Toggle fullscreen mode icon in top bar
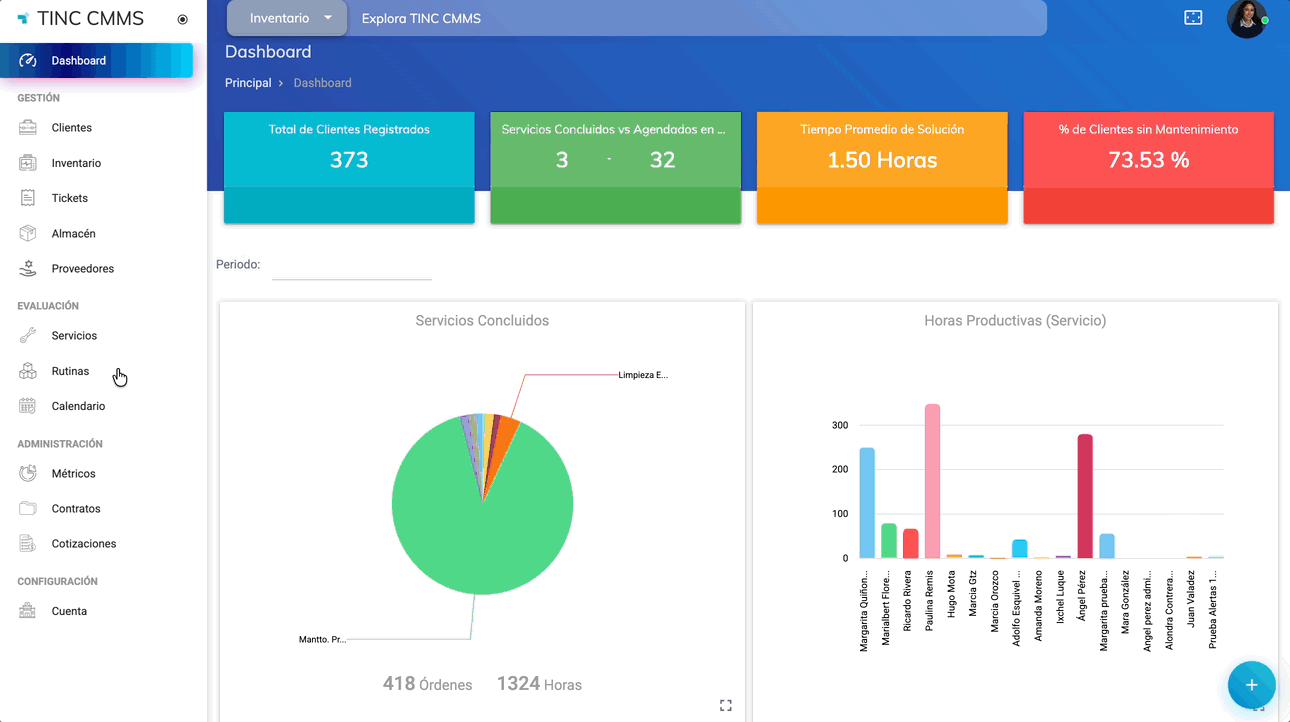Screen dimensions: 1290x722 1193,18
